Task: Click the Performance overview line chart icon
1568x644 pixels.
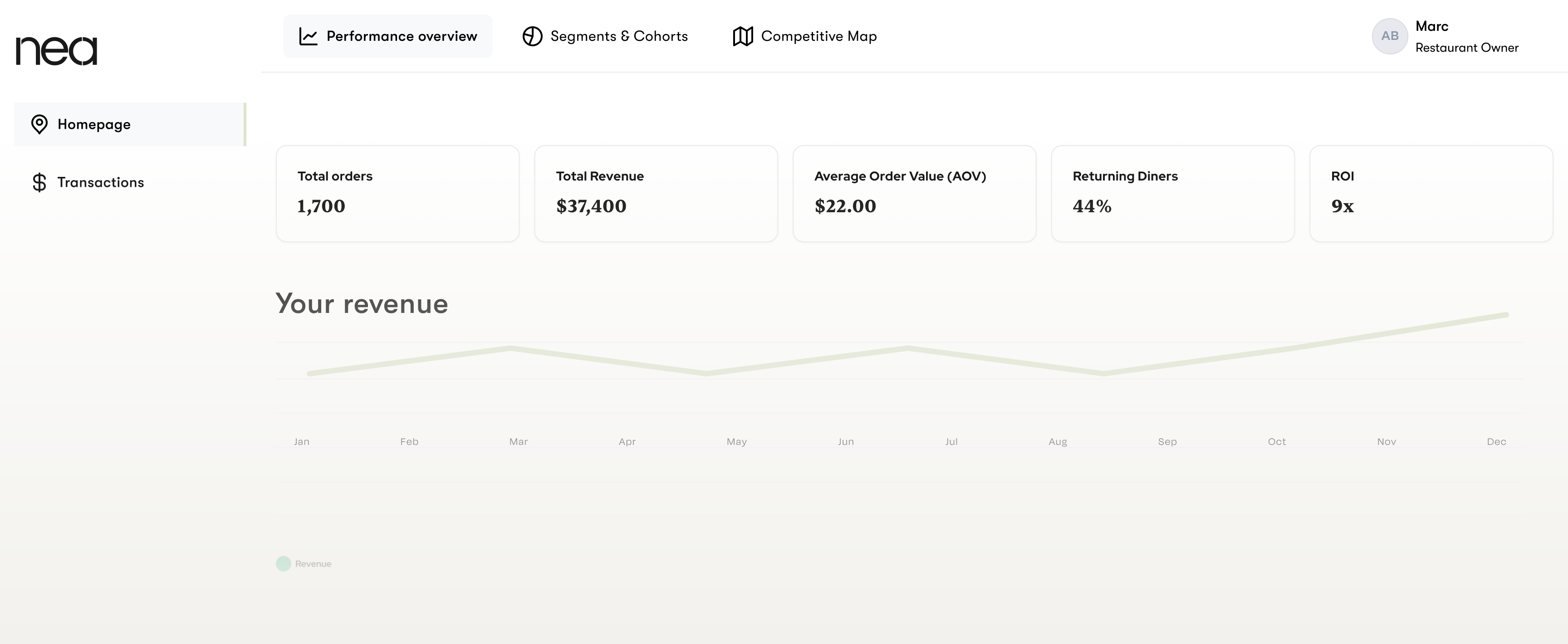Action: 308,37
